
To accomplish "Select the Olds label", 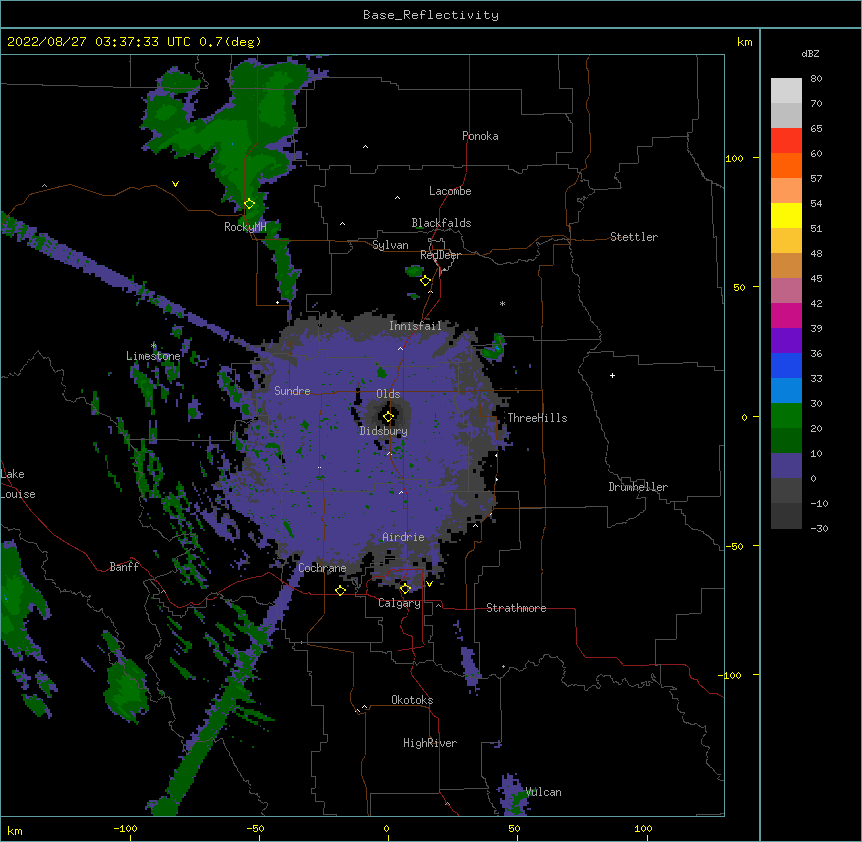I will point(388,394).
